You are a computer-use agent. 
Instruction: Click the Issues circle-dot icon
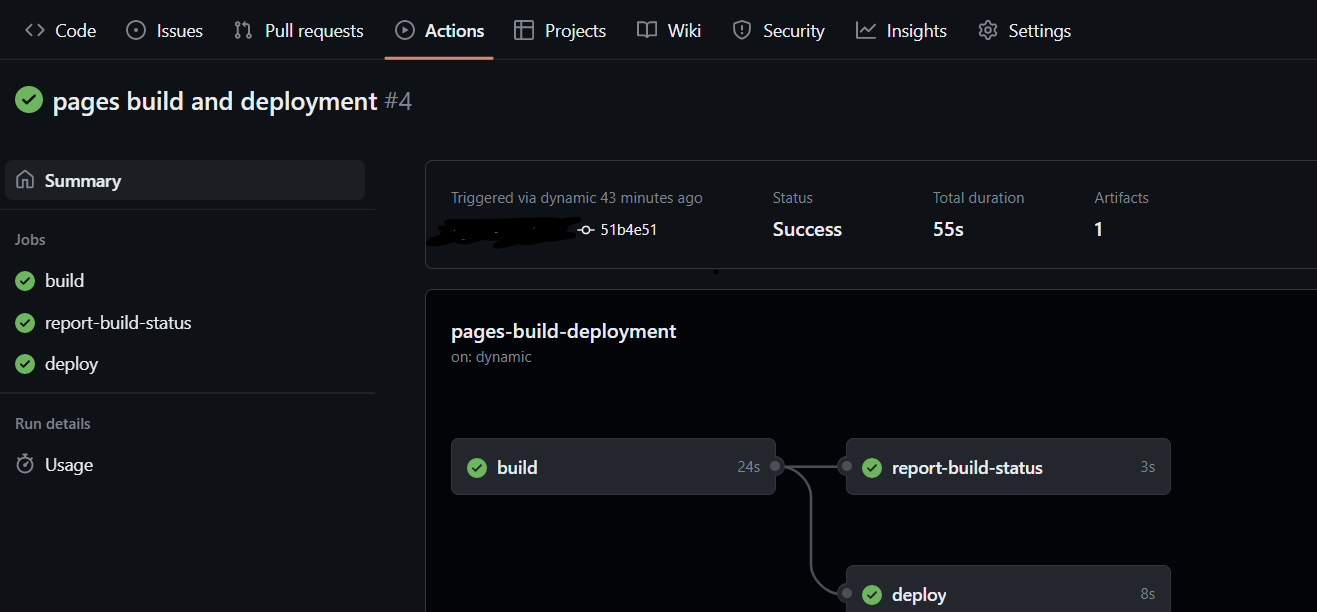(x=136, y=30)
